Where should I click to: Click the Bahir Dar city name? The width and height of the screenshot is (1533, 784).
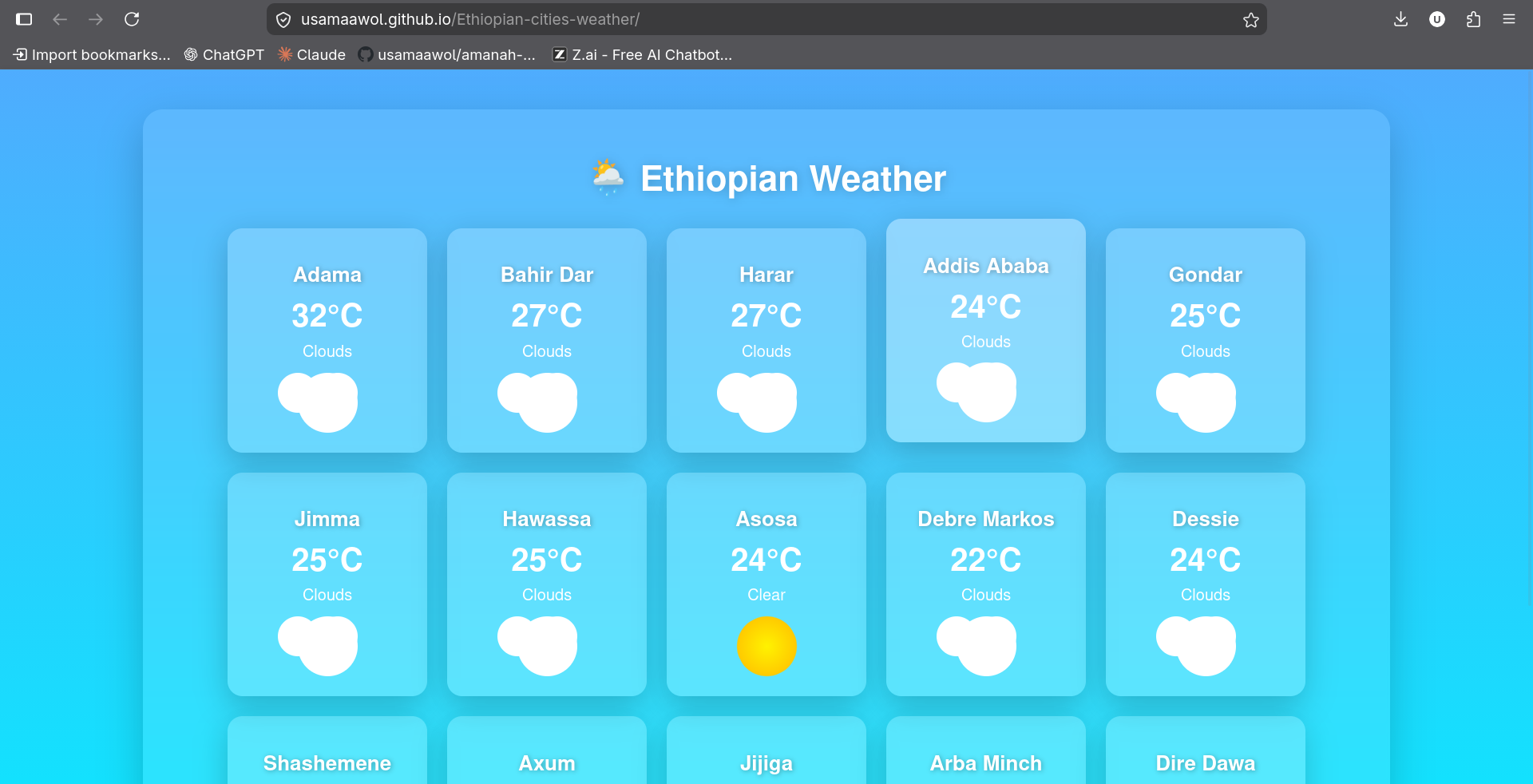(547, 275)
